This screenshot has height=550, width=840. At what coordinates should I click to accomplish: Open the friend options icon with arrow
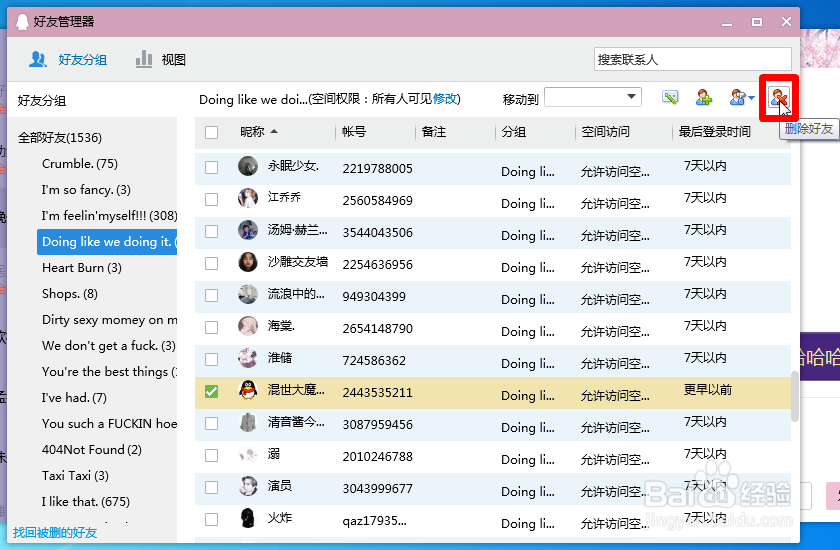pos(742,97)
